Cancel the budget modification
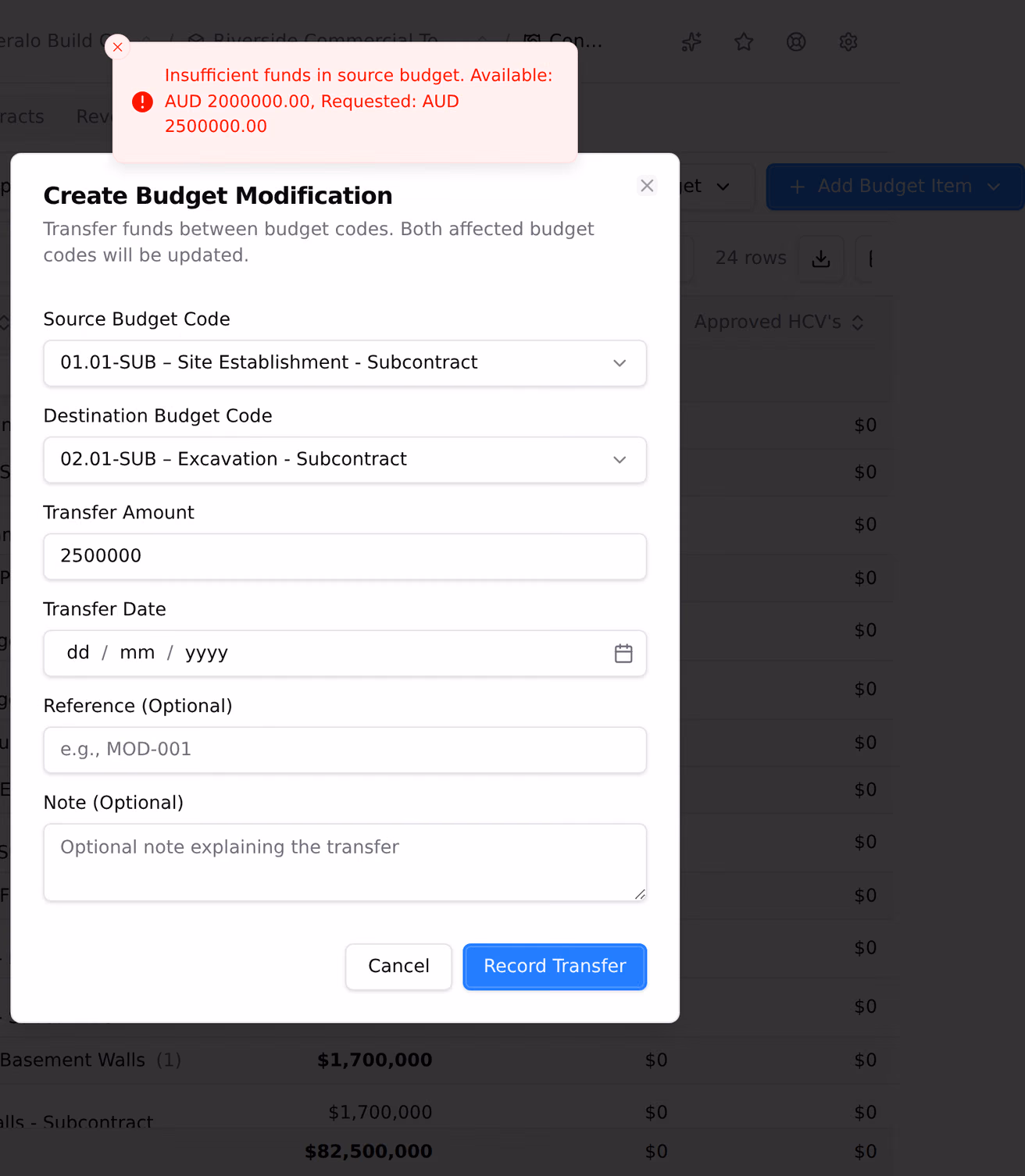Image resolution: width=1025 pixels, height=1176 pixels. click(x=398, y=967)
